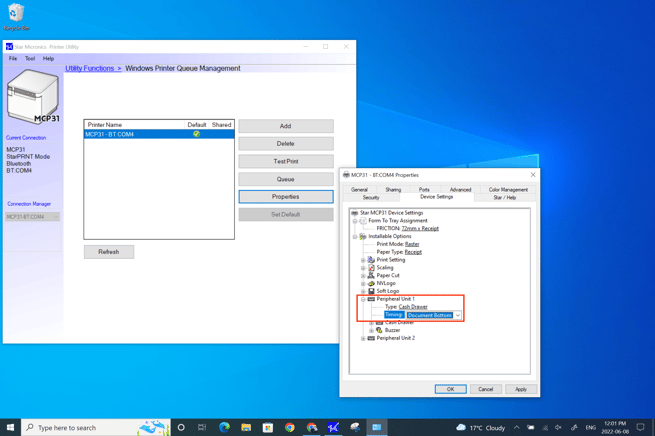Open the MCP31-BT:COM4 connection dropdown
The height and width of the screenshot is (436, 655).
click(33, 217)
